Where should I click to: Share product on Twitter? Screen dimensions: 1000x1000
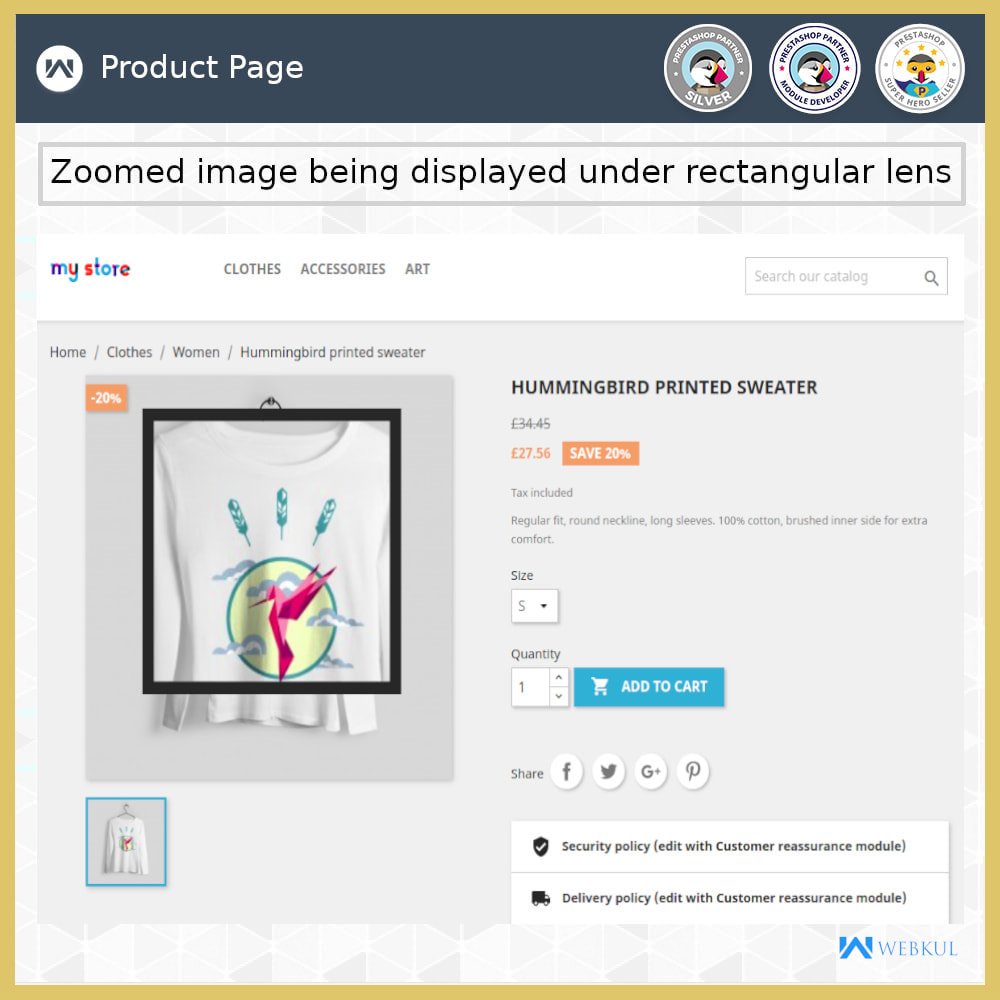(608, 772)
